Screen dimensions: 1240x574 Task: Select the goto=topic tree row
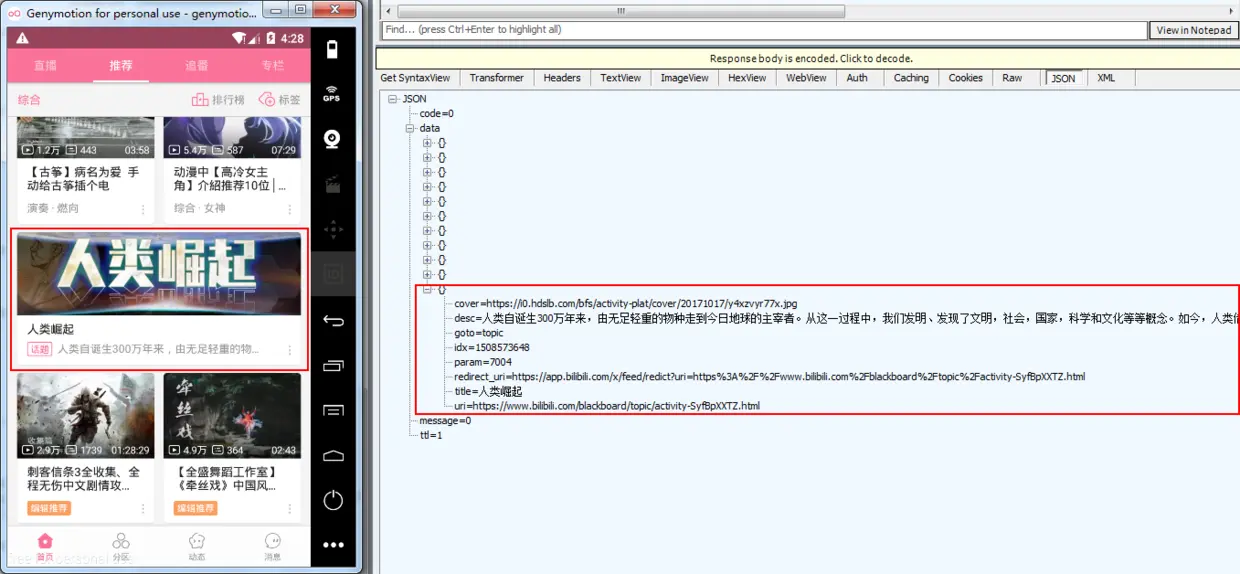pos(478,333)
